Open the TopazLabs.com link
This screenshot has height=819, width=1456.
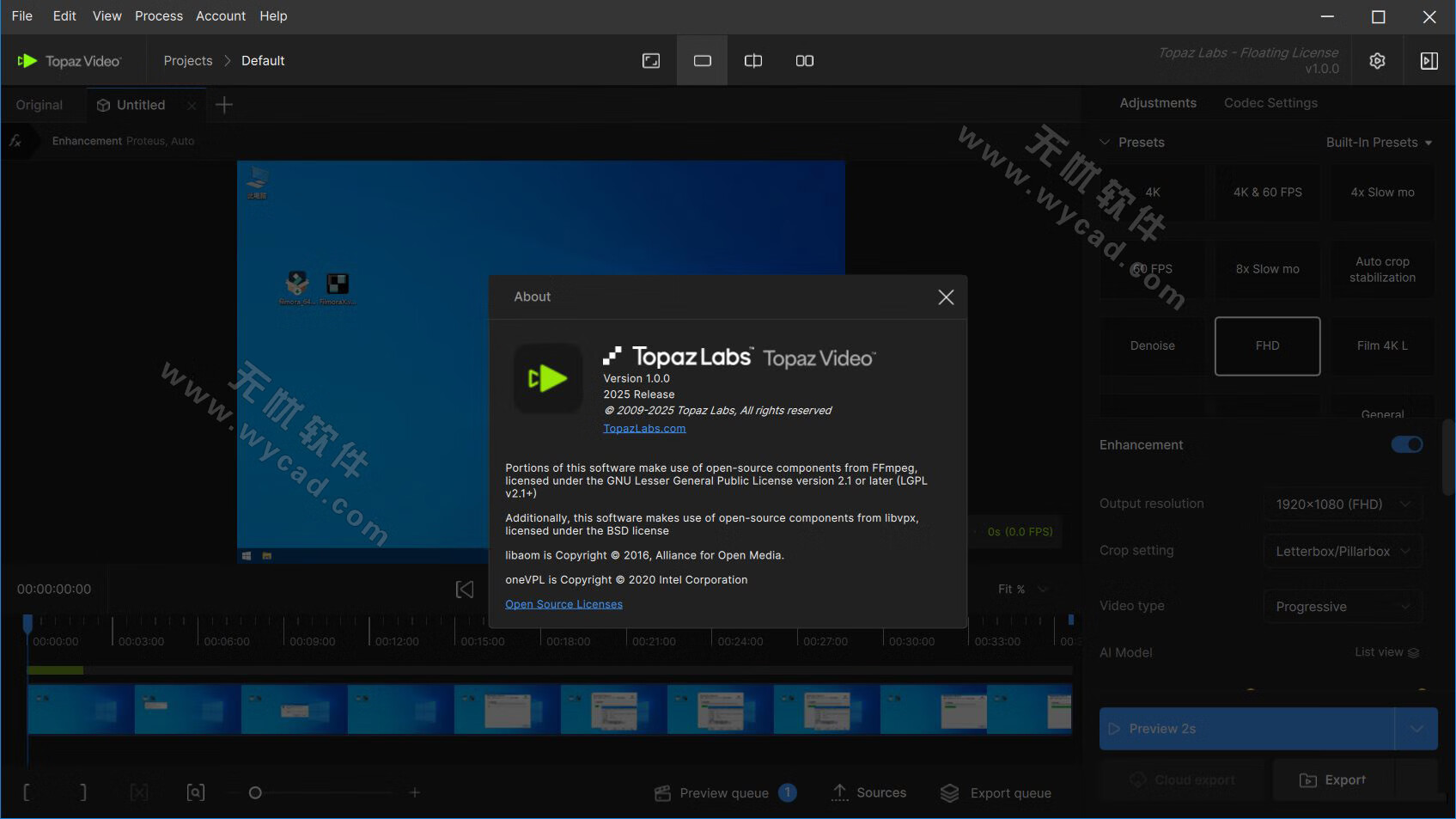pos(643,427)
